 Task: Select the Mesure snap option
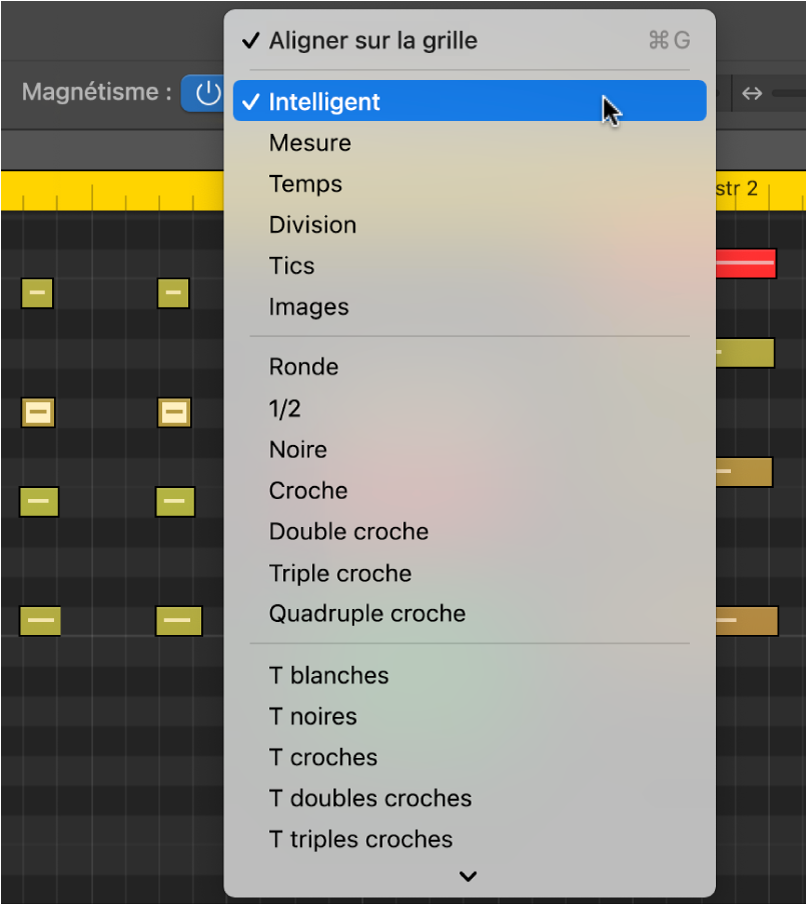[x=309, y=143]
